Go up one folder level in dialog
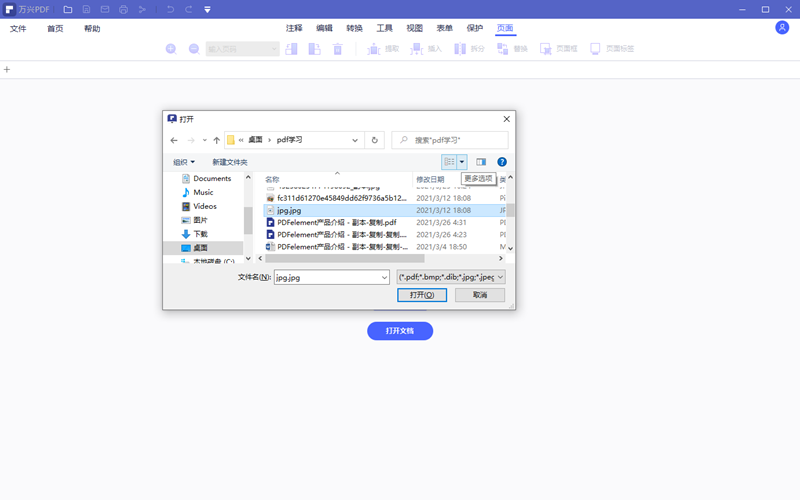 coord(217,141)
